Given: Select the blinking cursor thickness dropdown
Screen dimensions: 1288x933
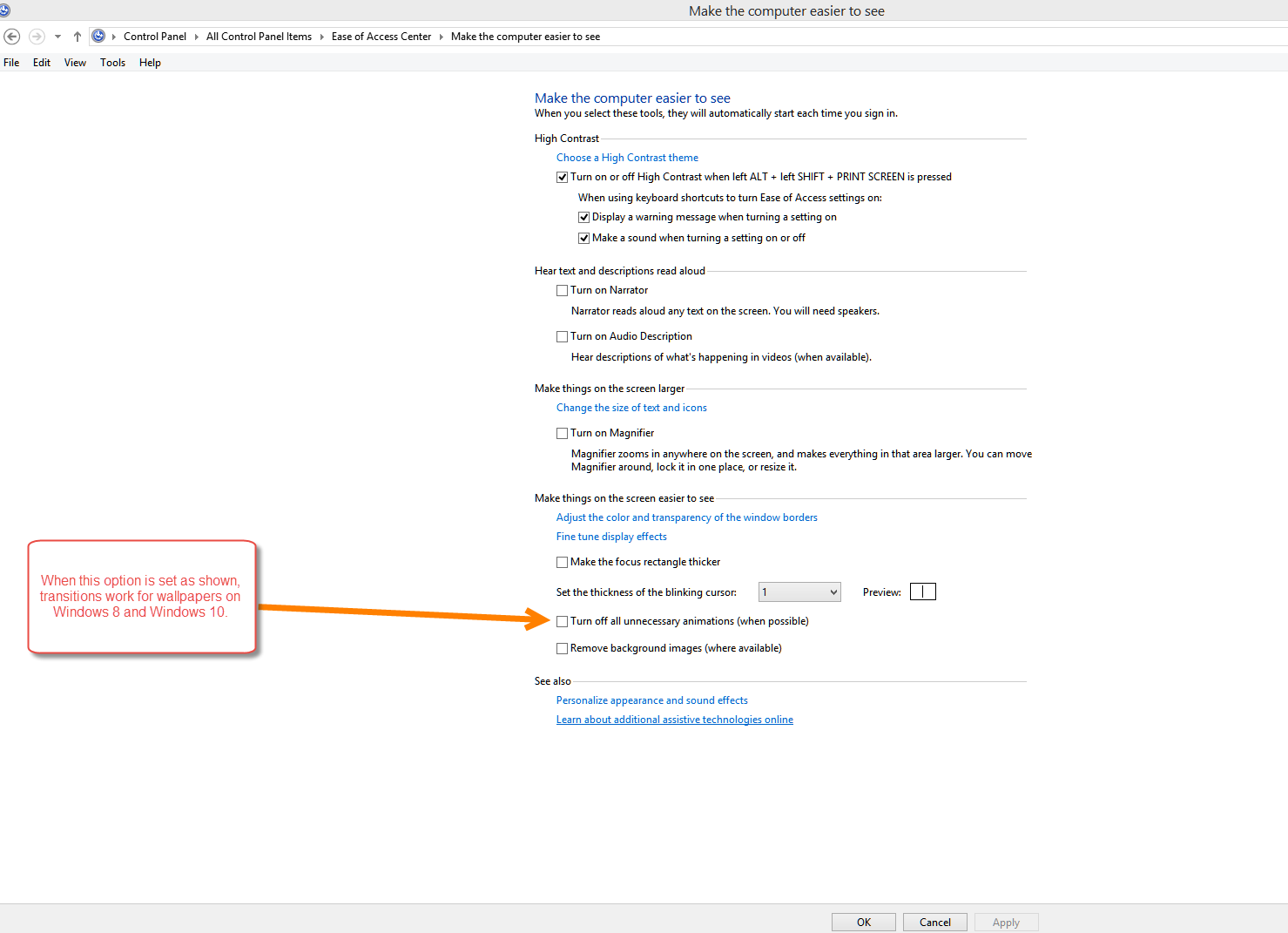Looking at the screenshot, I should tap(799, 592).
